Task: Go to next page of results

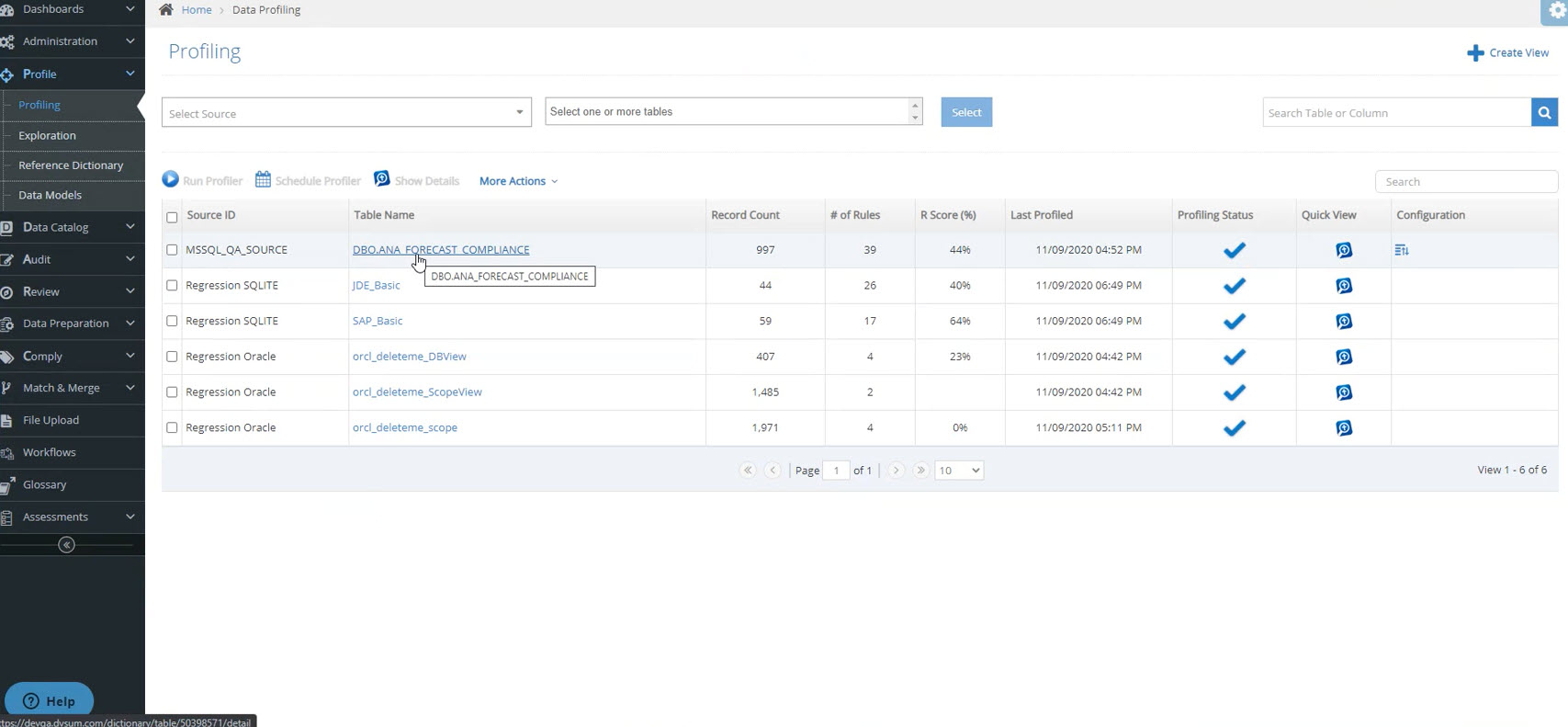Action: (x=896, y=470)
